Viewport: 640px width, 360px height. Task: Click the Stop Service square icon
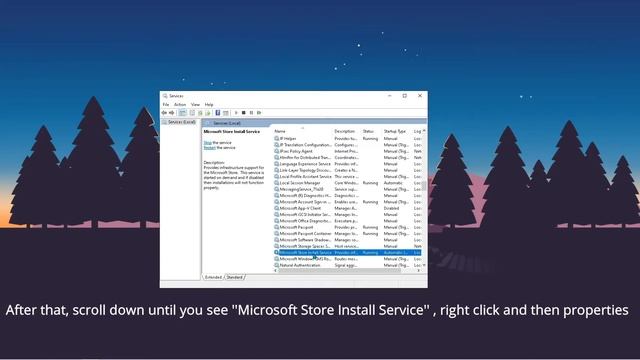(x=244, y=113)
